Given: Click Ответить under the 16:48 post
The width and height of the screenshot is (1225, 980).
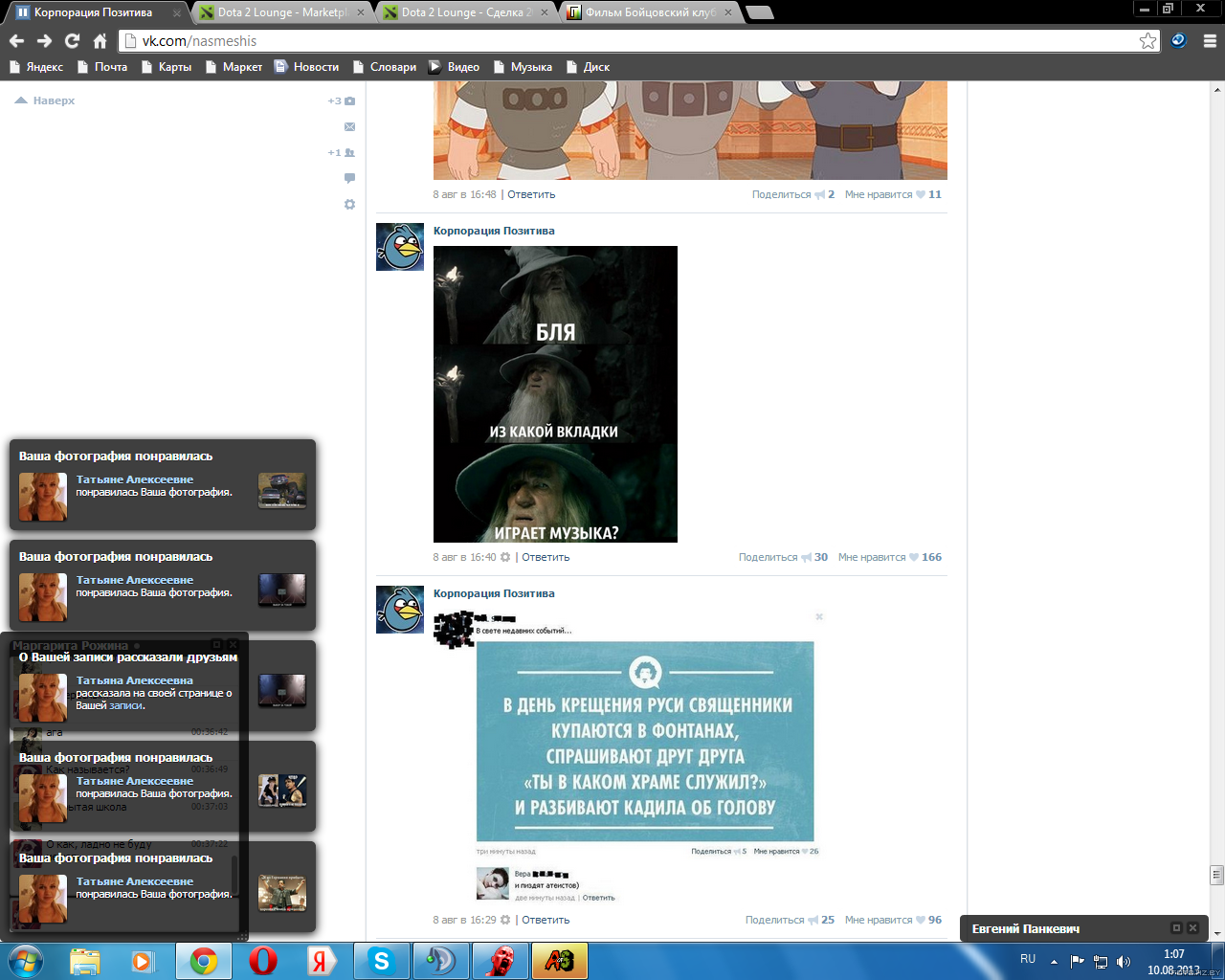Looking at the screenshot, I should (531, 194).
